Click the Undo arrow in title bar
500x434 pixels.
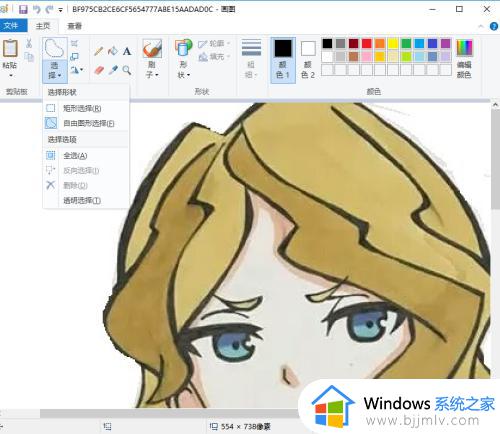tap(37, 9)
